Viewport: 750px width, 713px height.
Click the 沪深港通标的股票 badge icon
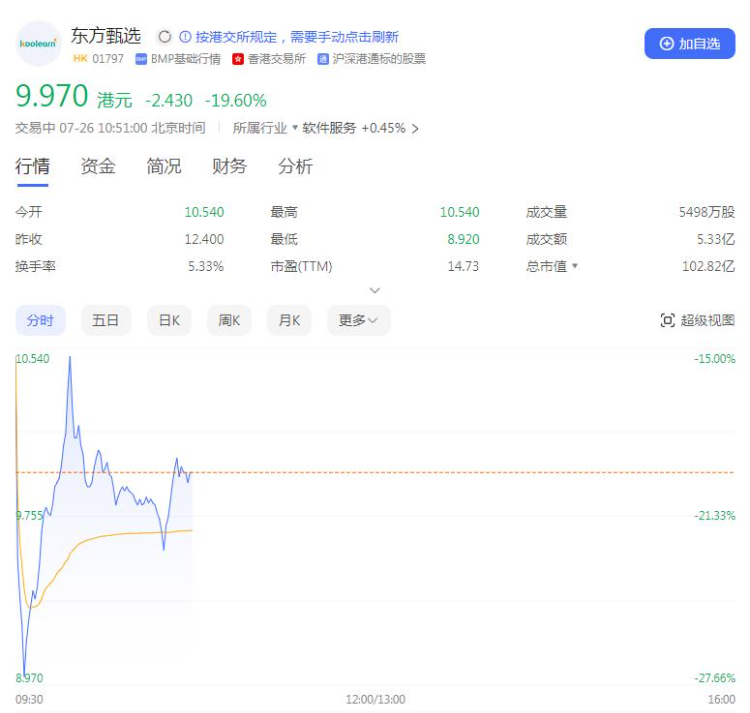click(x=323, y=59)
